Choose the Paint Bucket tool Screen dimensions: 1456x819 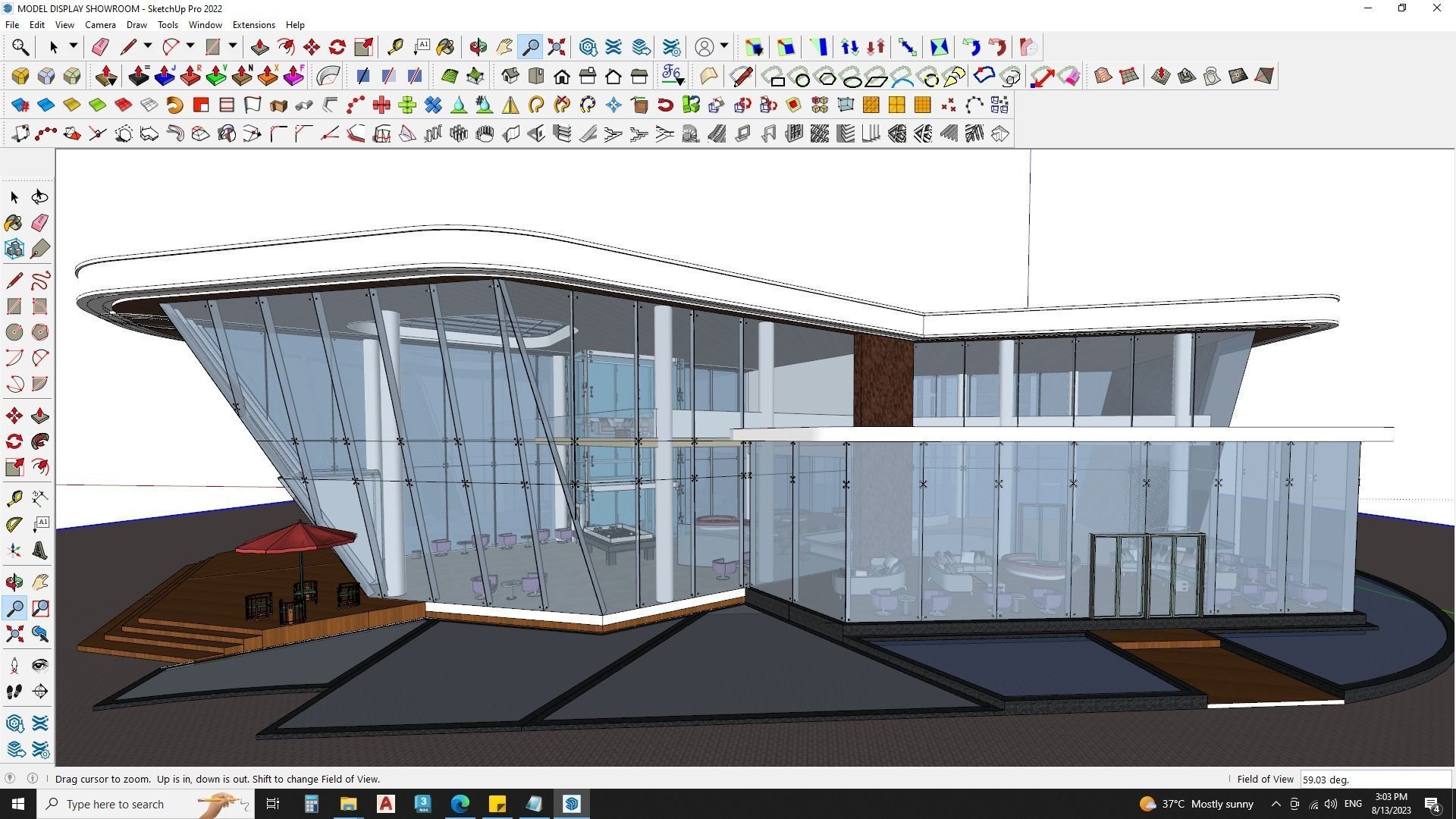click(x=444, y=46)
